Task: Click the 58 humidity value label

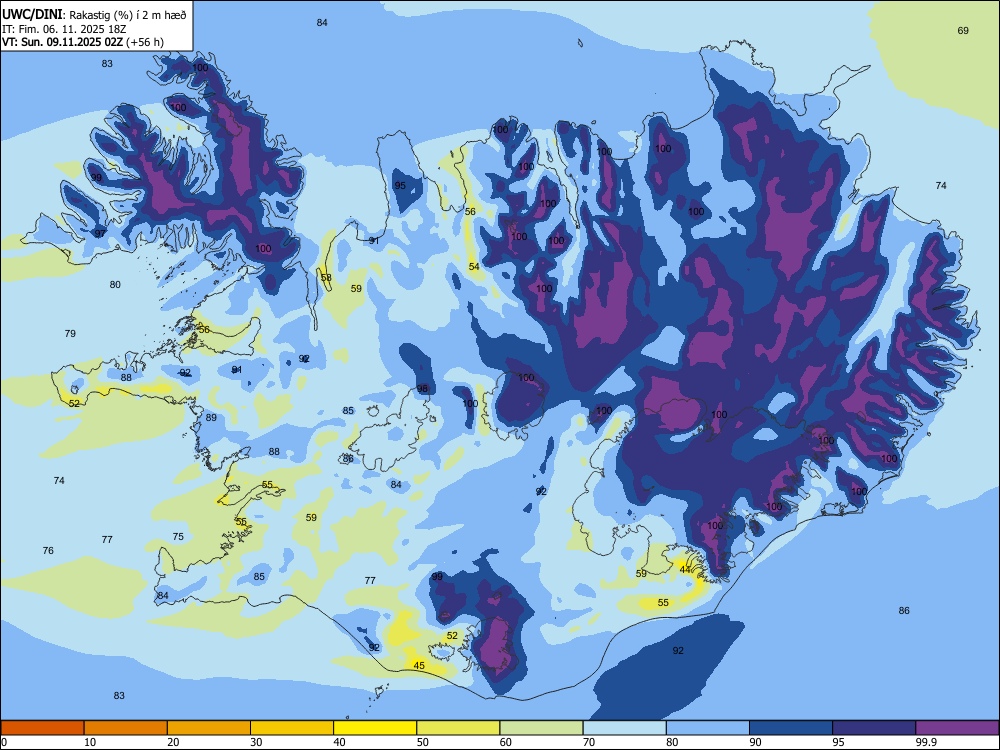Action: pos(326,278)
